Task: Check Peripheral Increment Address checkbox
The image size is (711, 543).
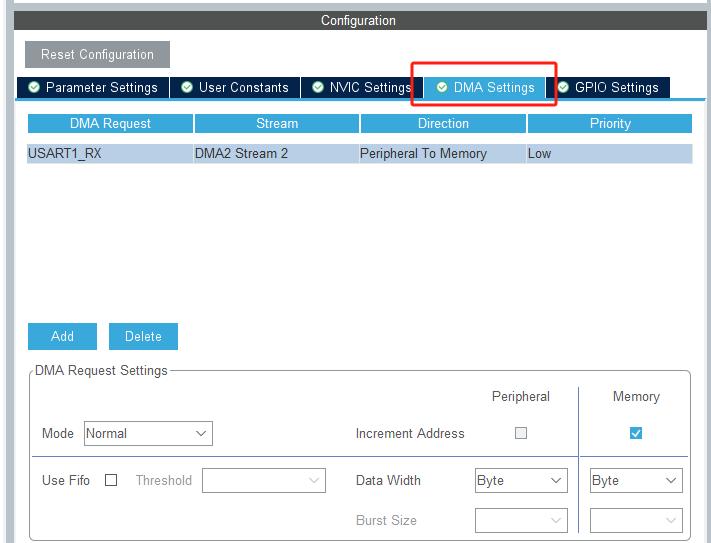Action: [x=520, y=433]
